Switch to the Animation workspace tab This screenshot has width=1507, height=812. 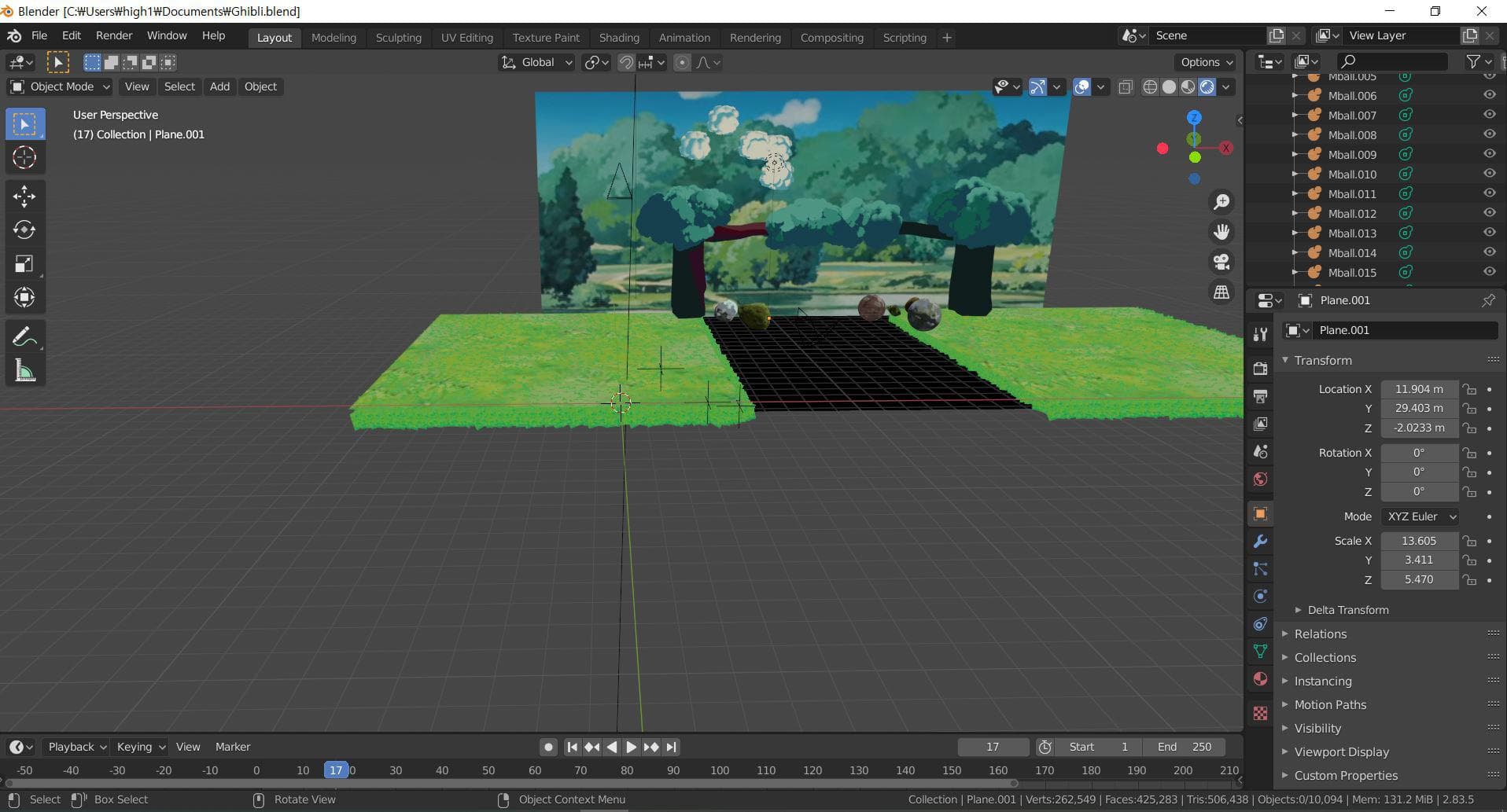tap(684, 37)
